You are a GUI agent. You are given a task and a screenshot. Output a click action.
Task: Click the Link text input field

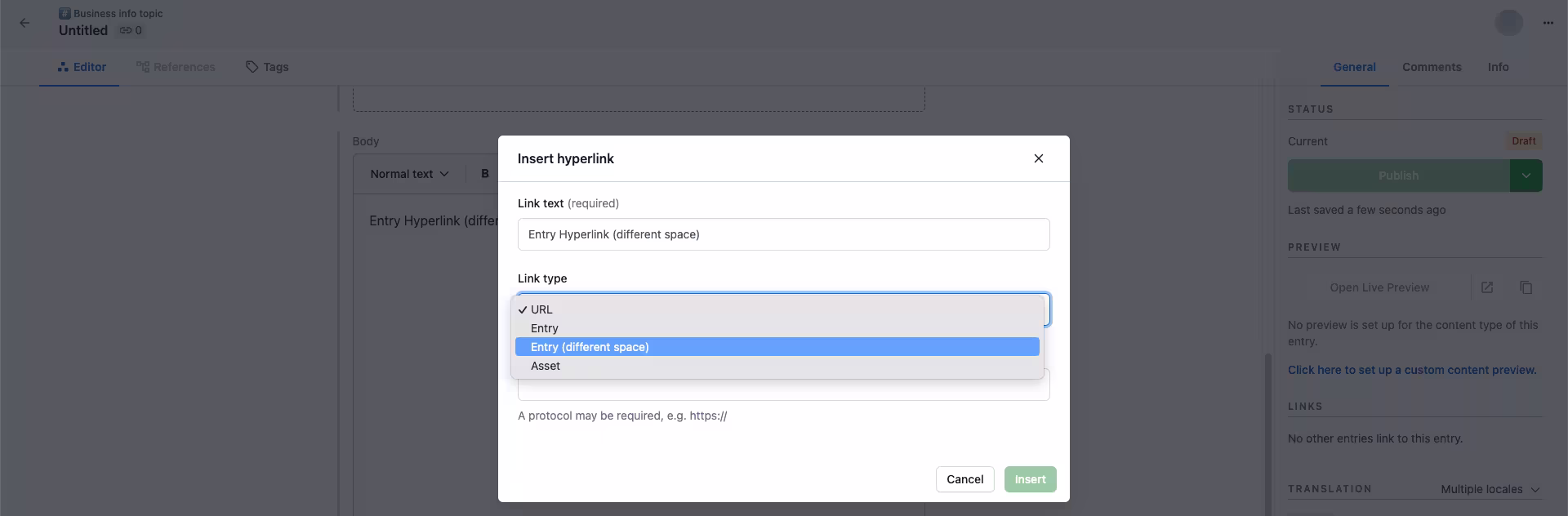[x=783, y=234]
